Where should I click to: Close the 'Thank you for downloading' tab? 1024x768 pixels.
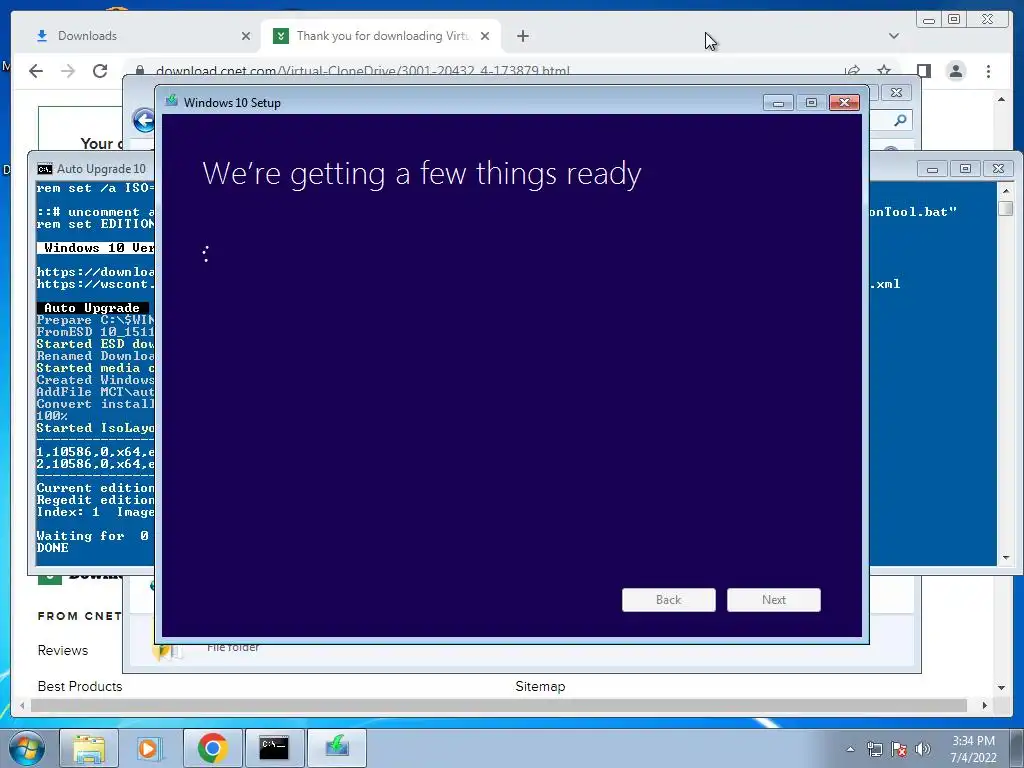click(x=485, y=36)
